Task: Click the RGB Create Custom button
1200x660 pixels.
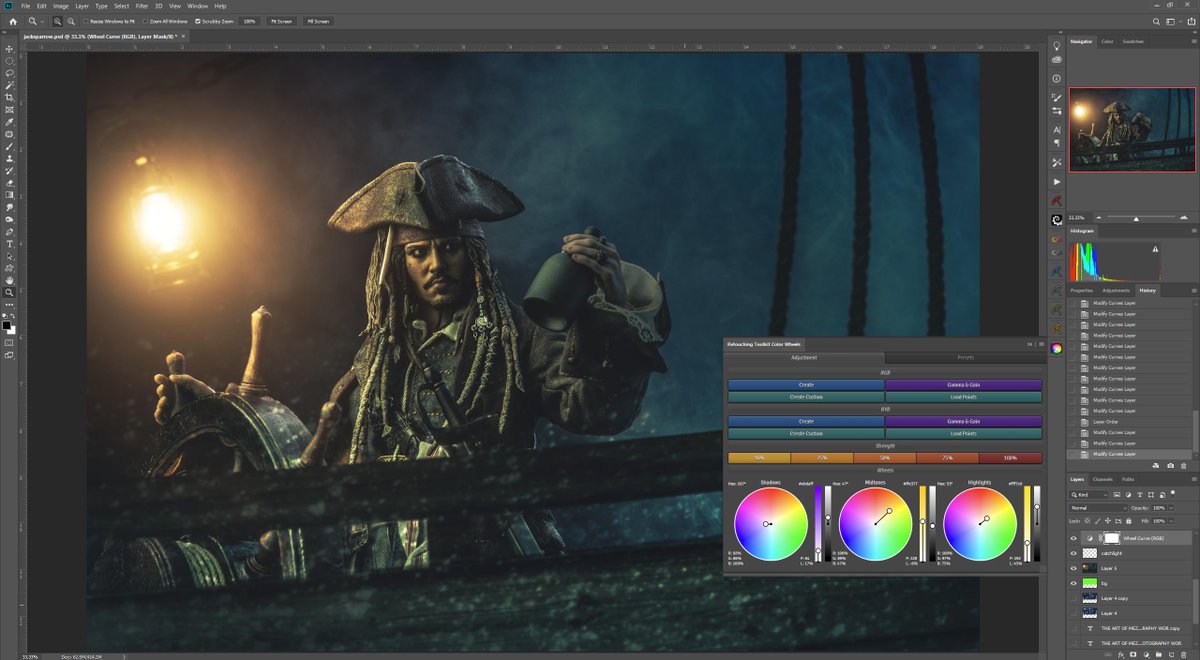Action: (x=806, y=397)
